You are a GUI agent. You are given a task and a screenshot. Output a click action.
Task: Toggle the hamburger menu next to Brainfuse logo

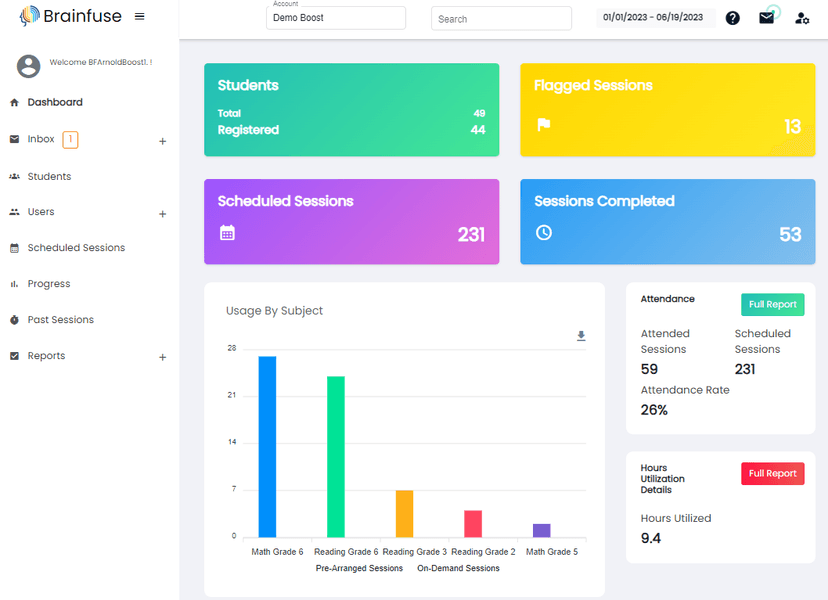click(139, 16)
